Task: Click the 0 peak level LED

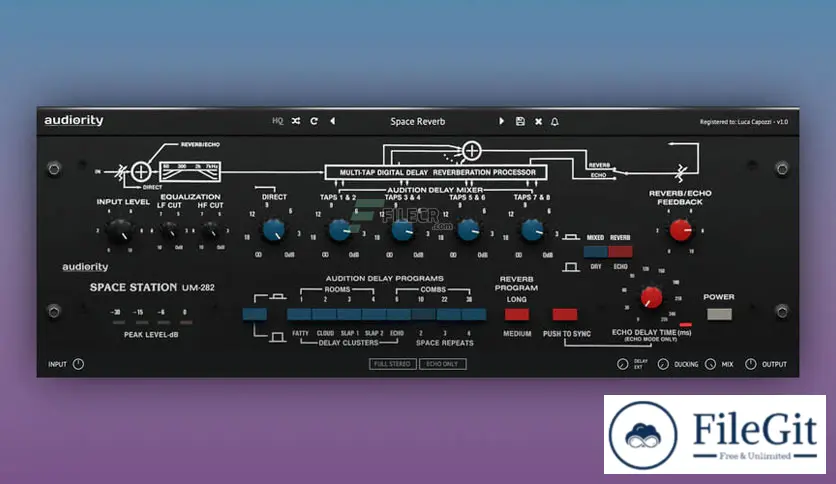Action: click(x=186, y=322)
